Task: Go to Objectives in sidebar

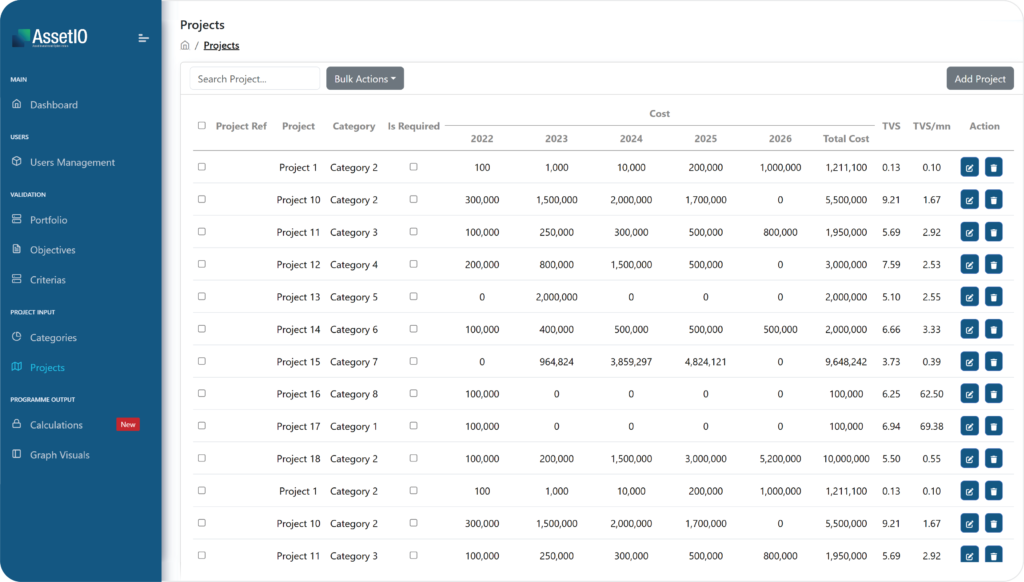Action: [x=52, y=250]
